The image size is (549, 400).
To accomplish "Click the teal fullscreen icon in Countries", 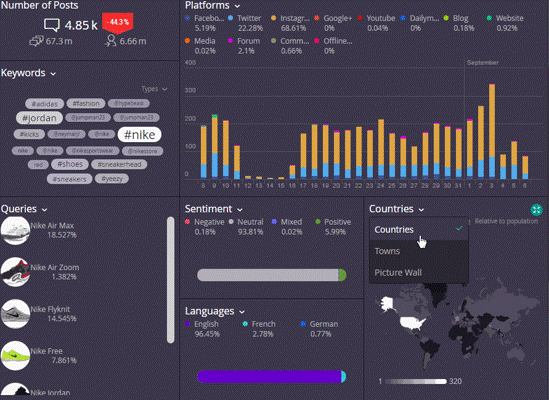I will pyautogui.click(x=536, y=210).
